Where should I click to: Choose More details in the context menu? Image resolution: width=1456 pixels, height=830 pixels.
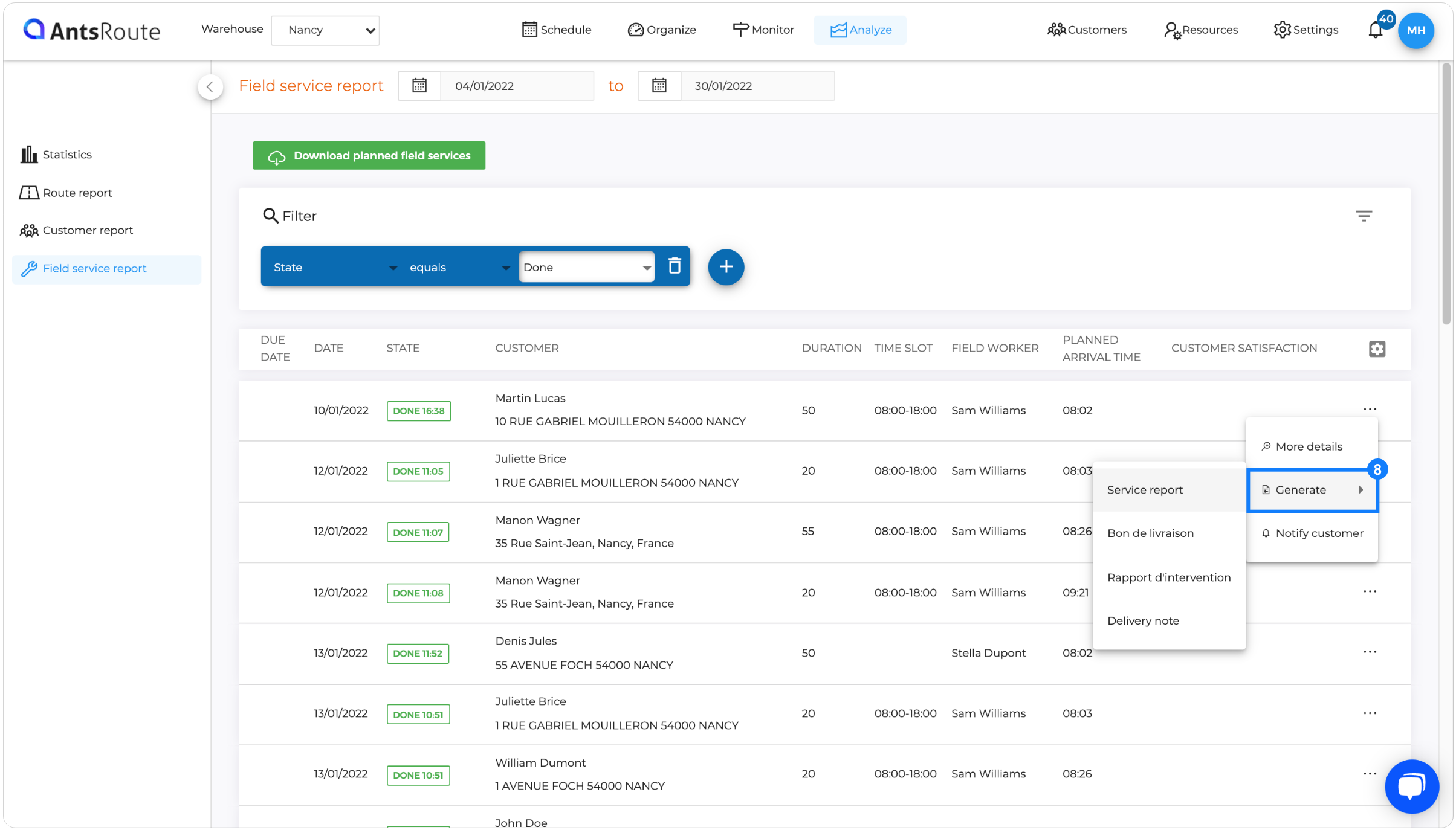(1312, 446)
